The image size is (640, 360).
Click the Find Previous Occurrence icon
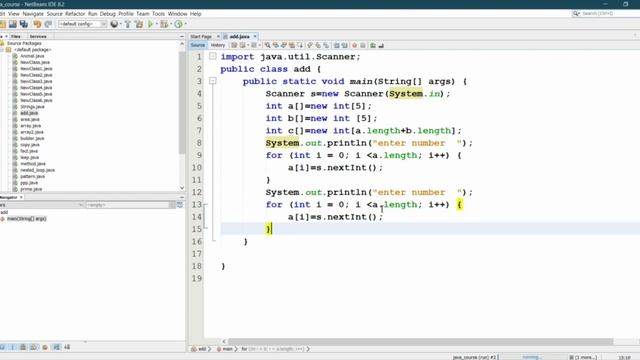click(x=276, y=45)
